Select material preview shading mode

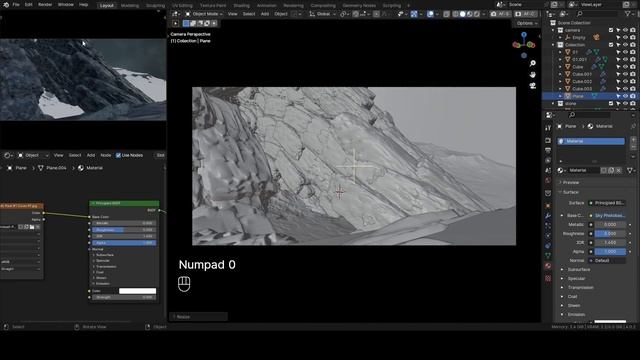[x=469, y=14]
